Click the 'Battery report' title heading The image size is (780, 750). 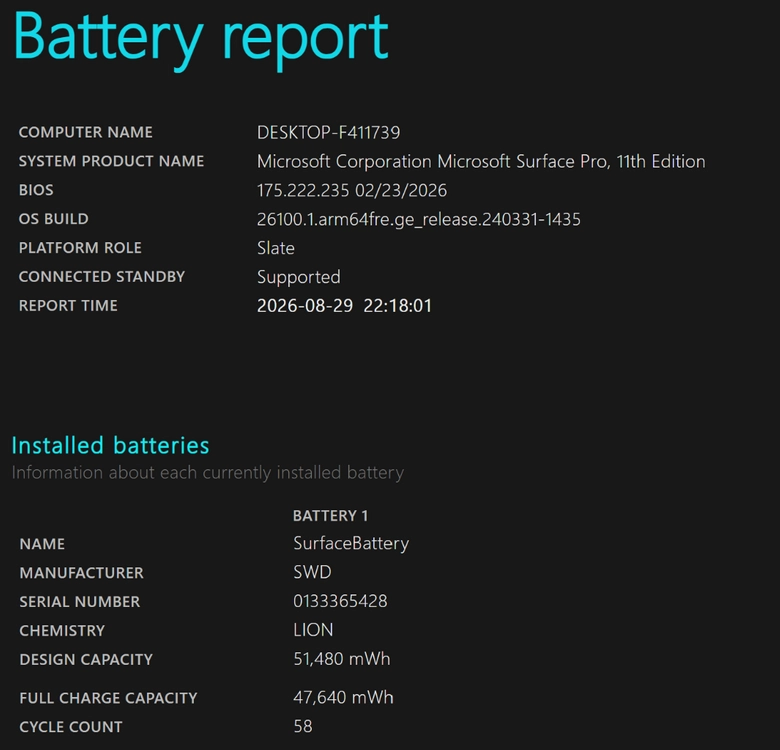pyautogui.click(x=201, y=41)
